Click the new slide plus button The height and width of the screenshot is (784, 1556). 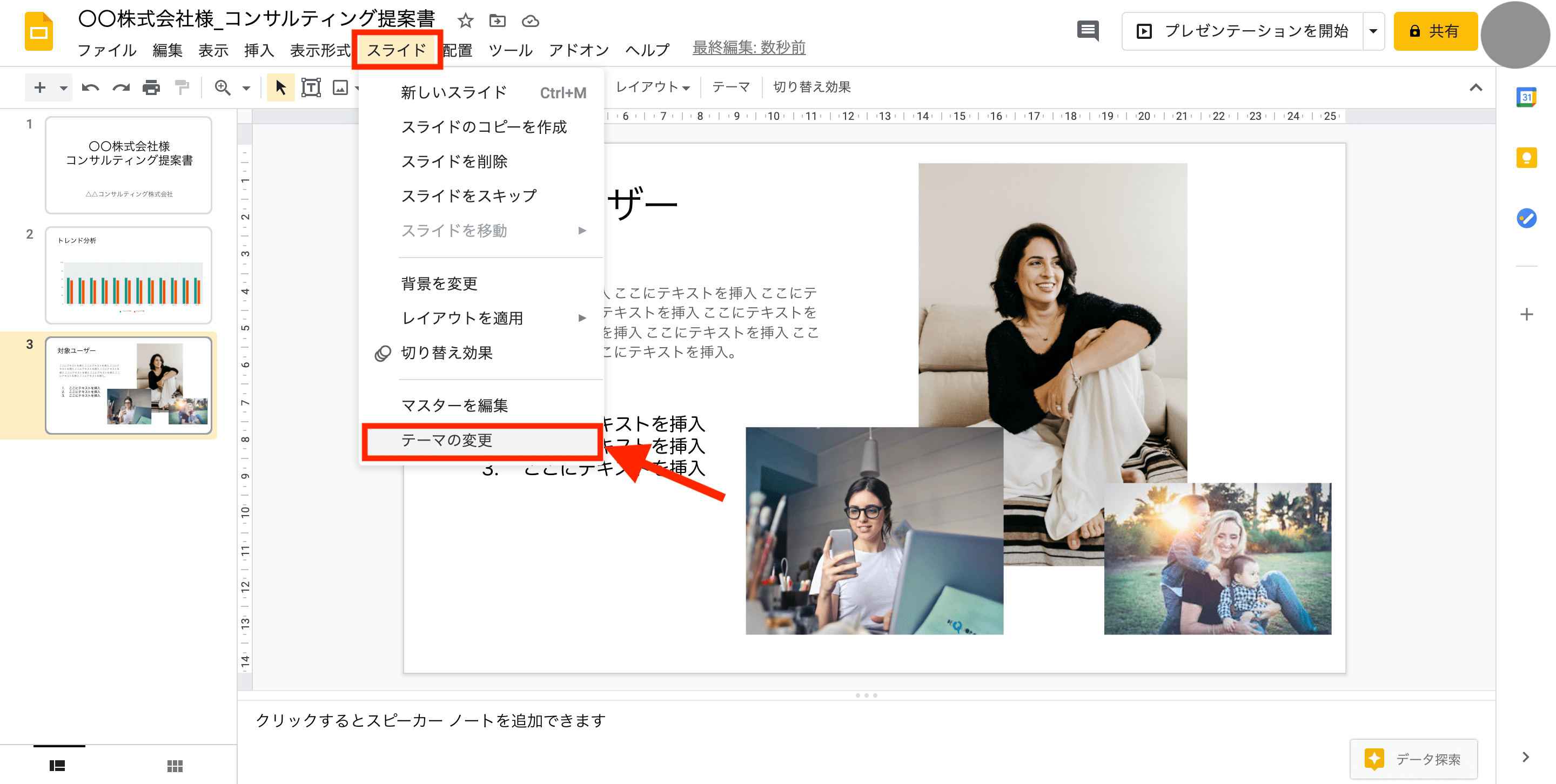40,87
